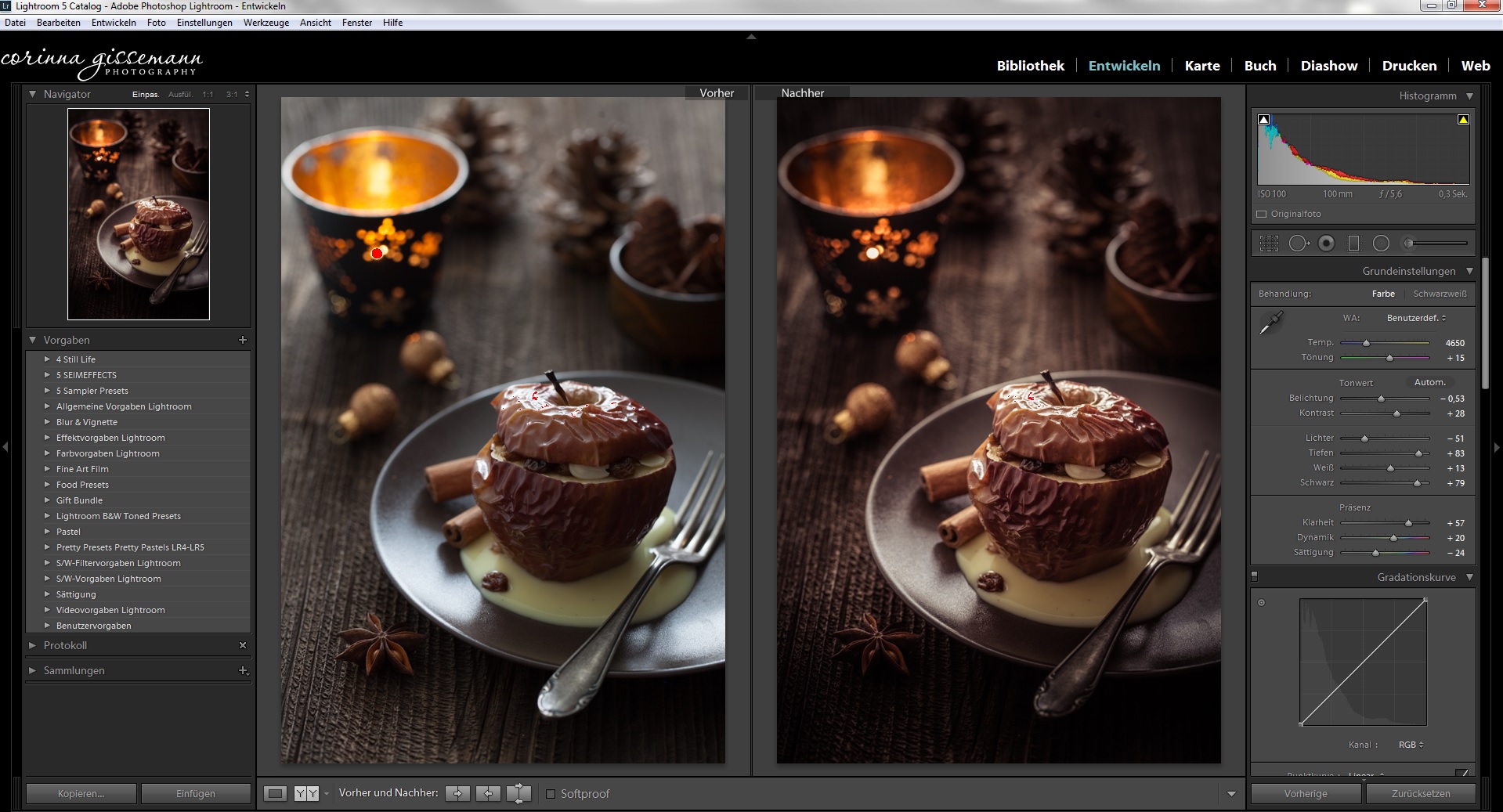
Task: Click the Loupe view icon in toolbar
Action: coord(275,793)
